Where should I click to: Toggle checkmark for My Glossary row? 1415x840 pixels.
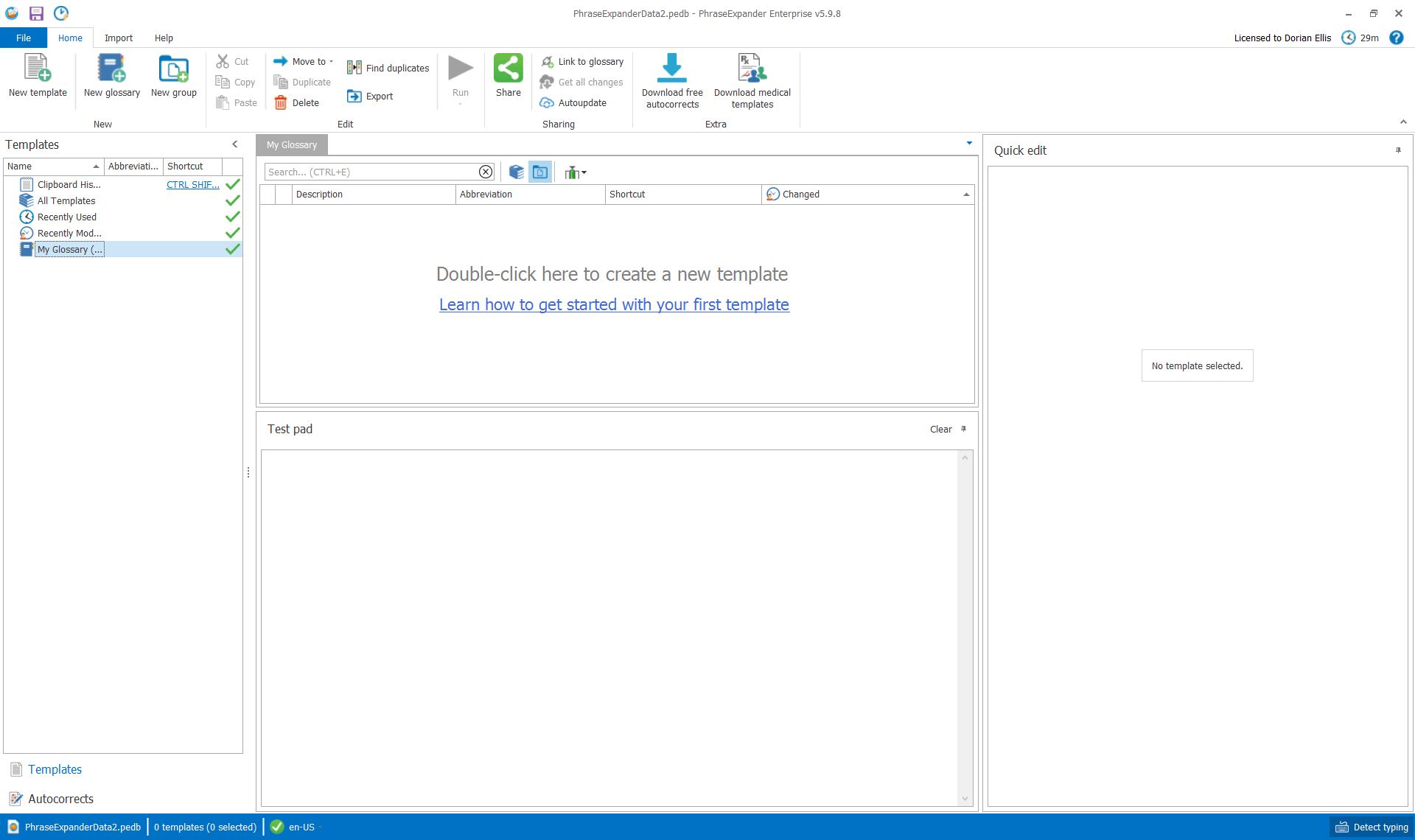233,249
